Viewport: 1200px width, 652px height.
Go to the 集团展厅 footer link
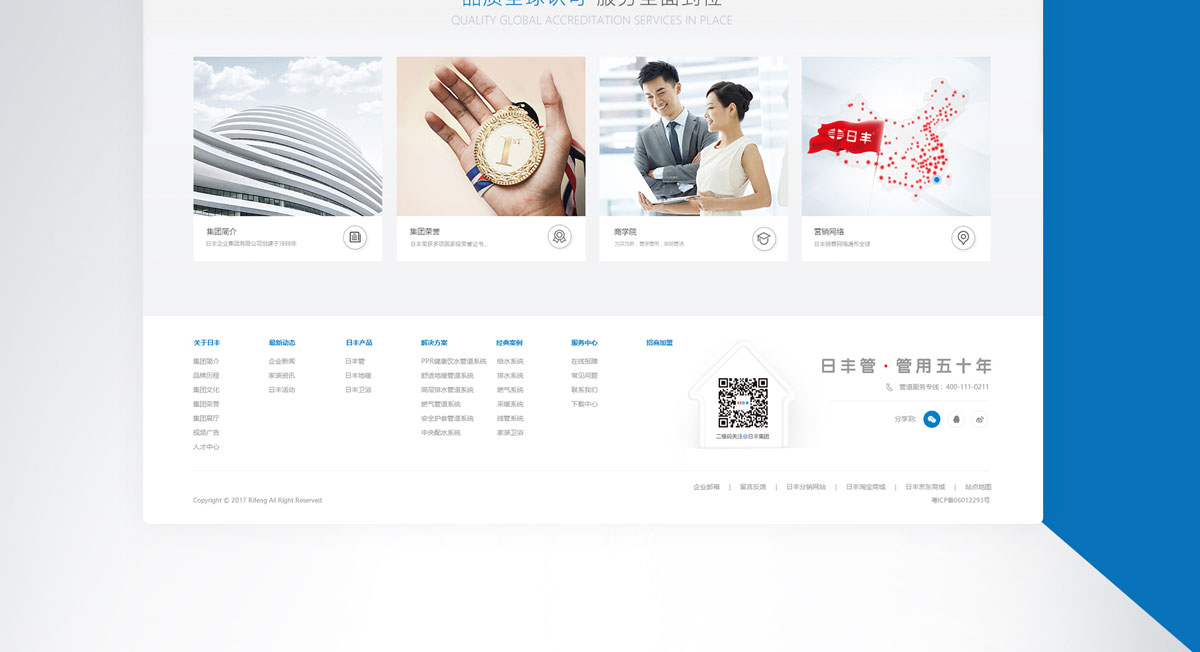206,418
